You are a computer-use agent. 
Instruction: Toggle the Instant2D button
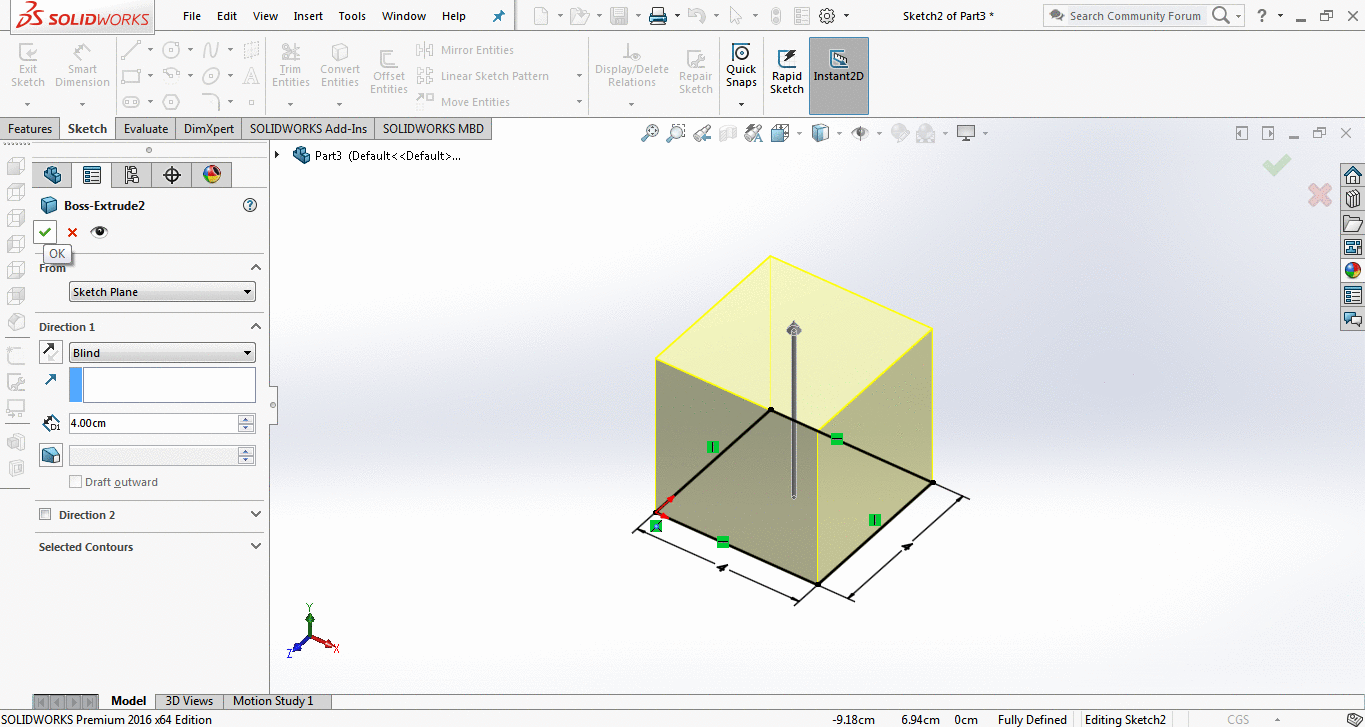point(839,75)
